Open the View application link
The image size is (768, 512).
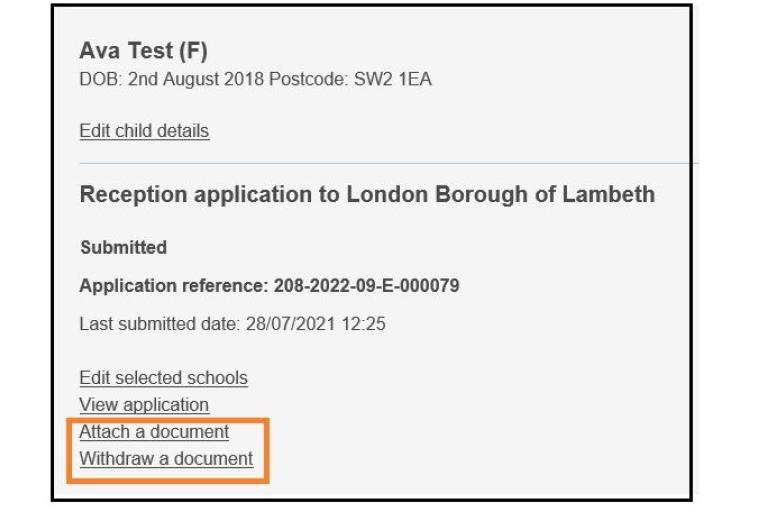[144, 405]
